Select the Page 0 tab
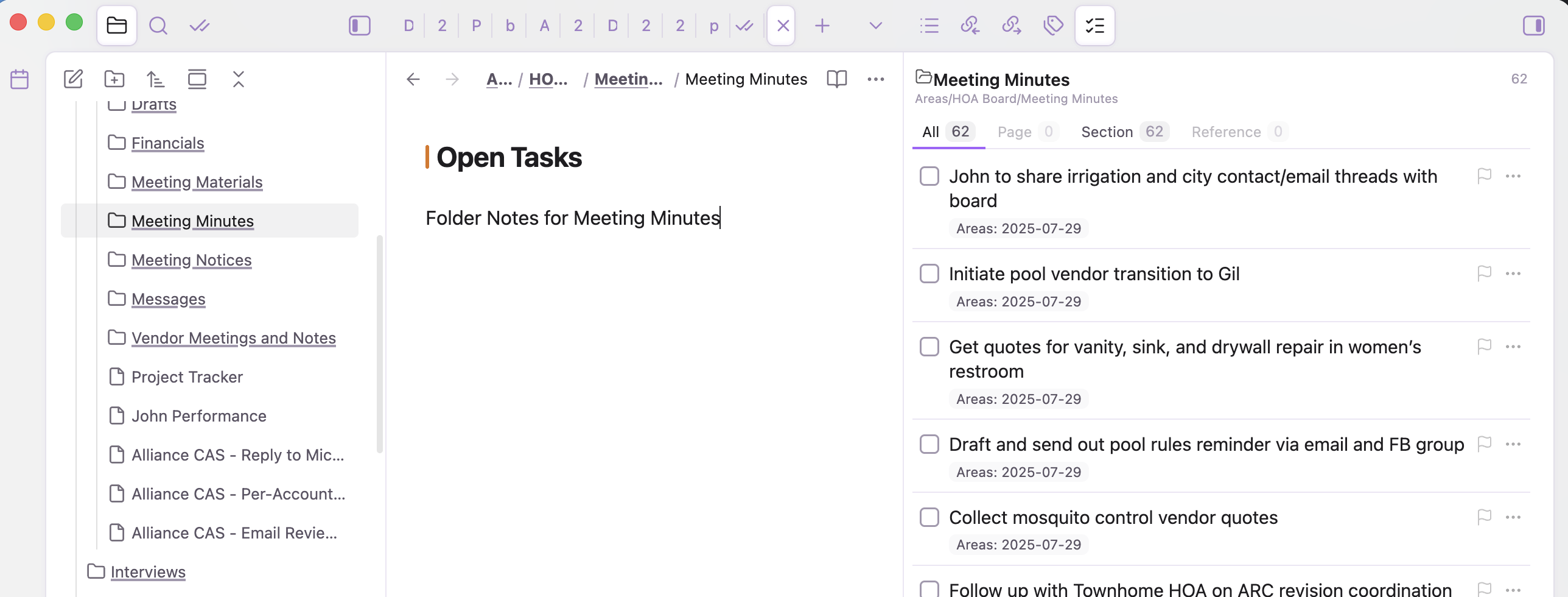Viewport: 1568px width, 597px height. coord(1027,132)
